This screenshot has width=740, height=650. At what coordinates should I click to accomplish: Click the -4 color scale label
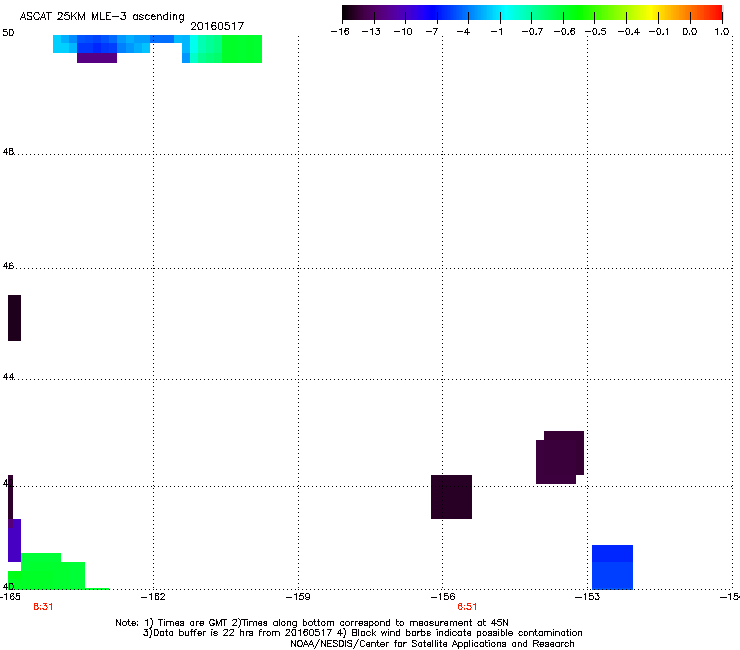point(463,32)
